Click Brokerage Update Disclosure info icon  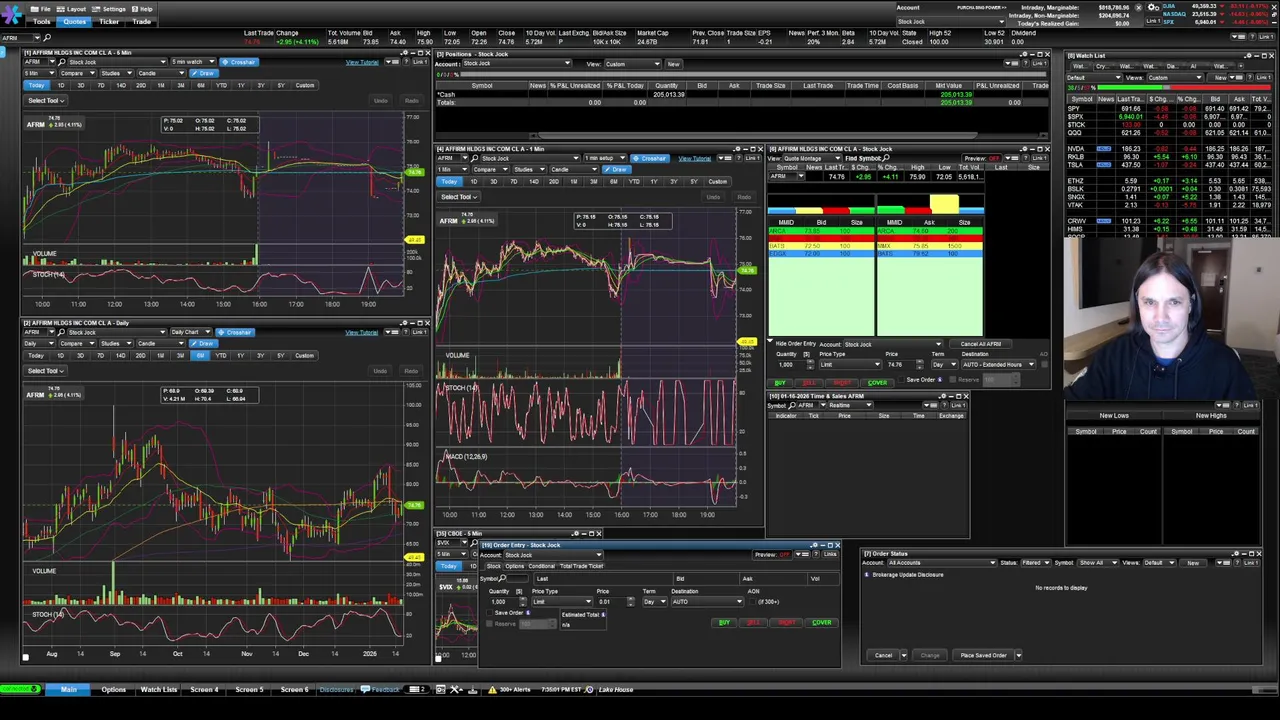coord(866,575)
